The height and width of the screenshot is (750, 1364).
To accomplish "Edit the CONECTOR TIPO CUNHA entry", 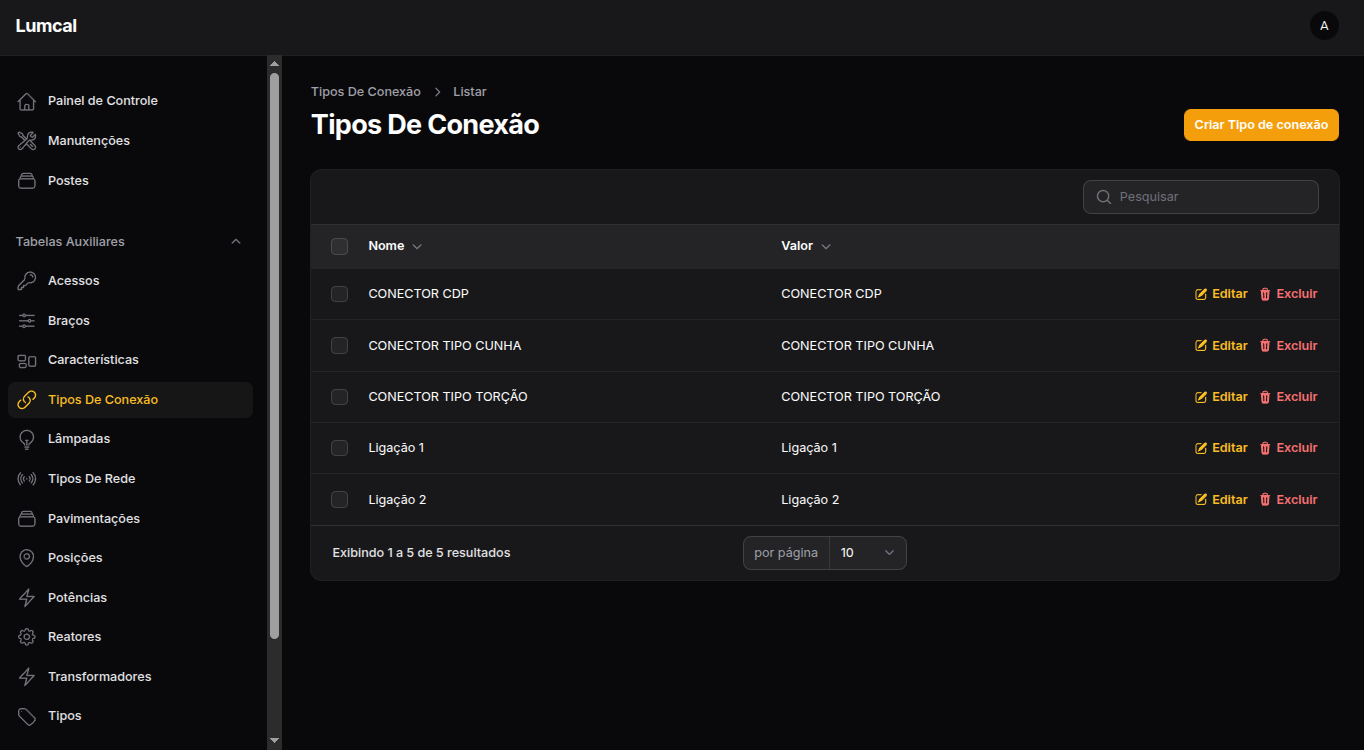I will coord(1221,346).
